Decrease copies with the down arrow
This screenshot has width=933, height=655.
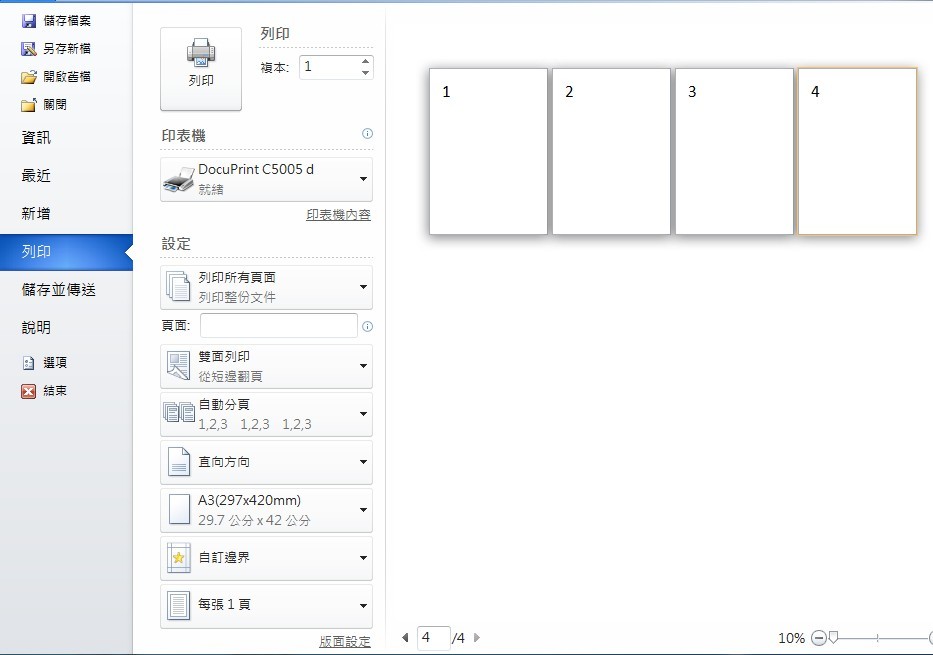[365, 73]
